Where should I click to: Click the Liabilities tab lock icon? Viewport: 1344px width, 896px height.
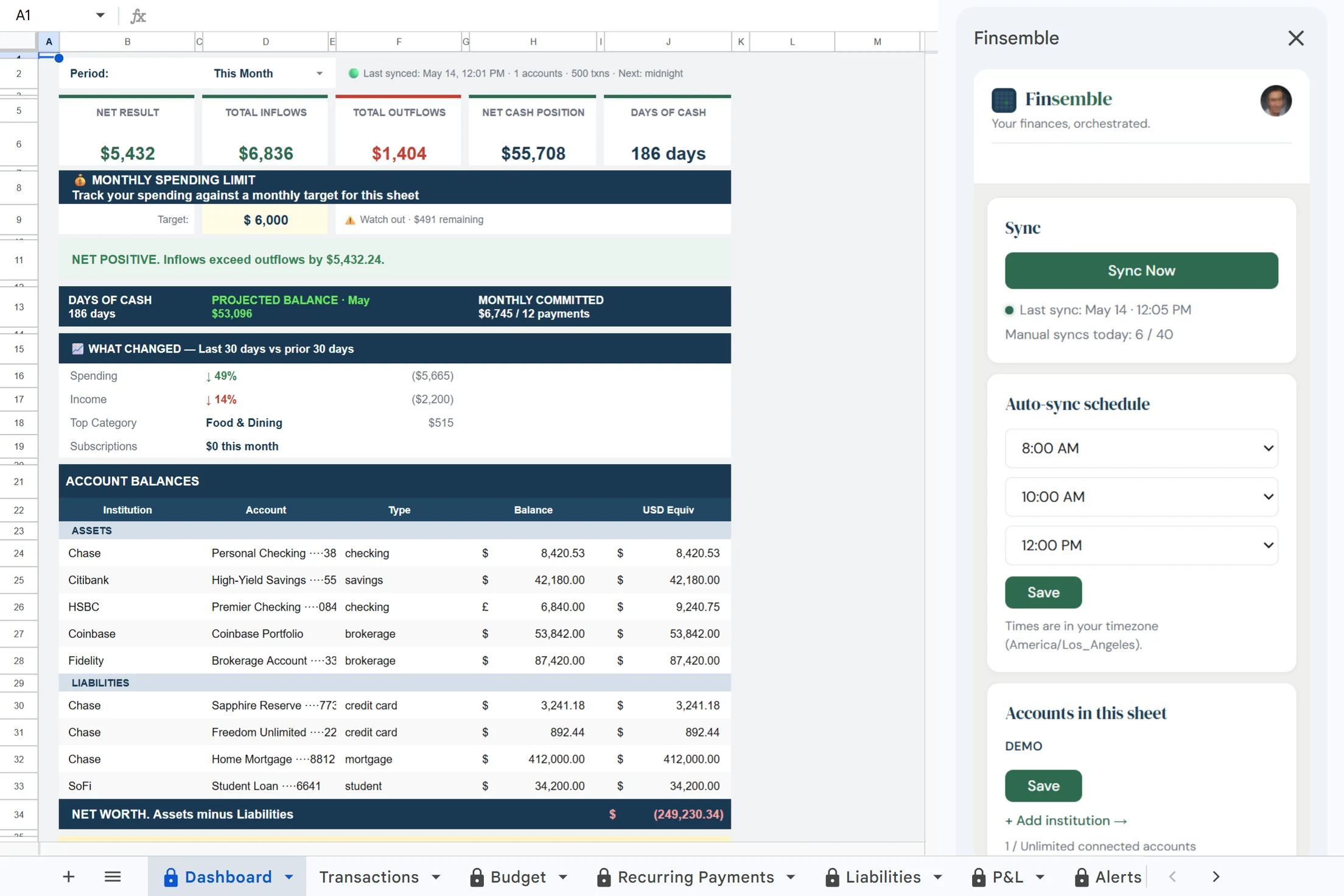pos(832,877)
